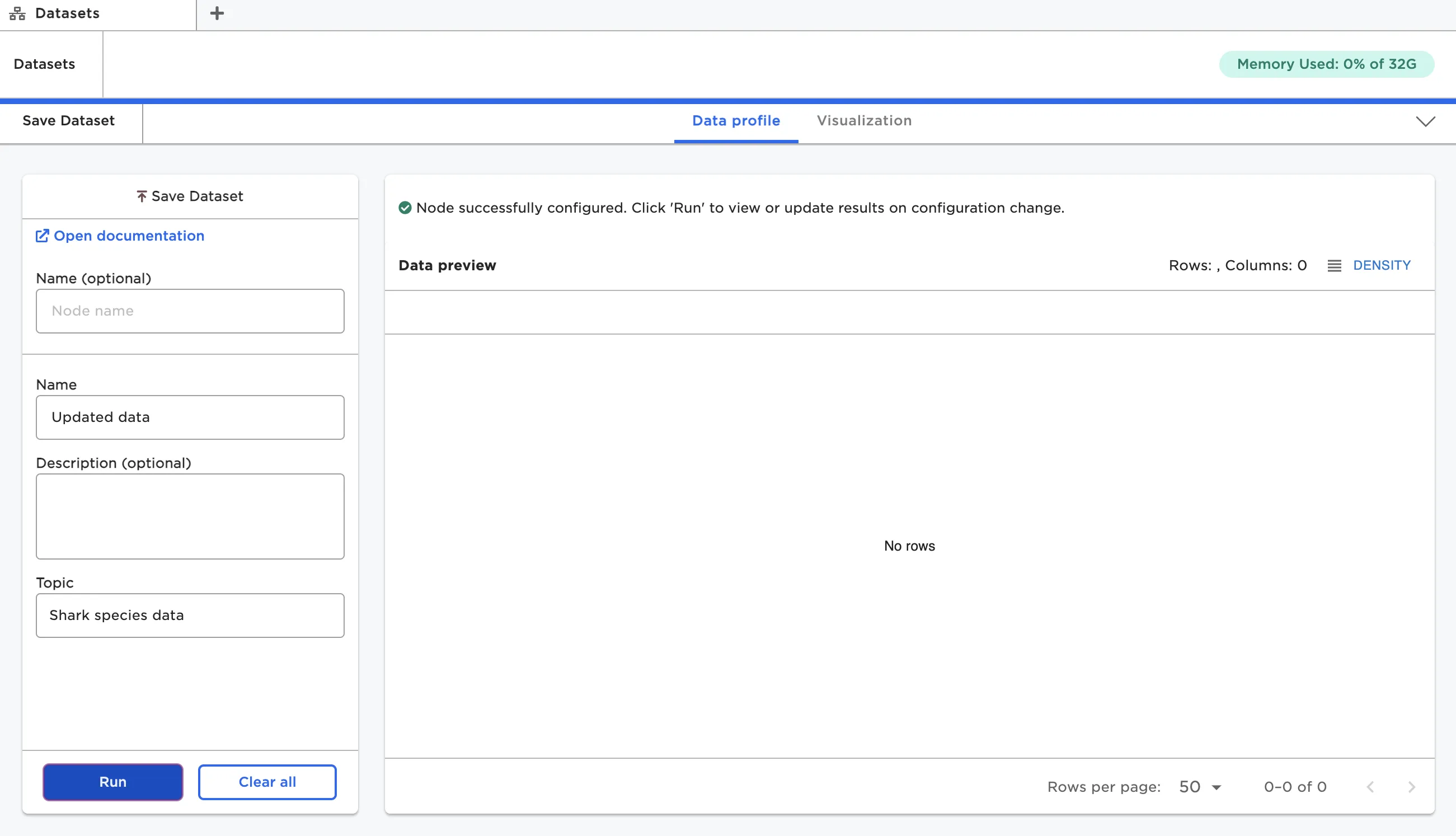Viewport: 1456px width, 836px height.
Task: Open the Topic combo box
Action: click(x=190, y=616)
